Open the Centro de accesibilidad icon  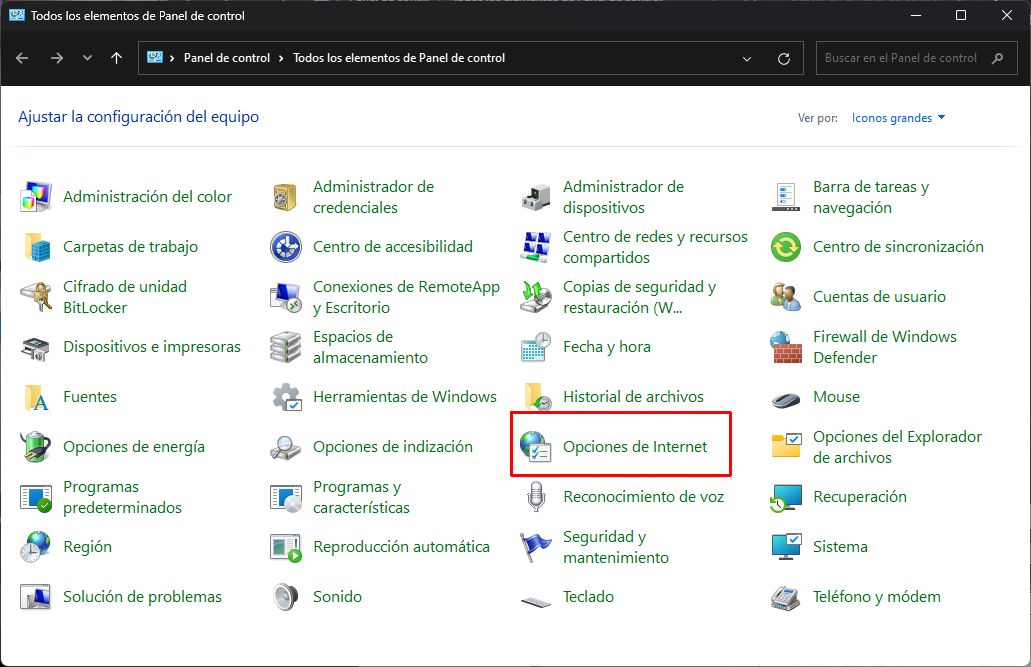pyautogui.click(x=285, y=247)
